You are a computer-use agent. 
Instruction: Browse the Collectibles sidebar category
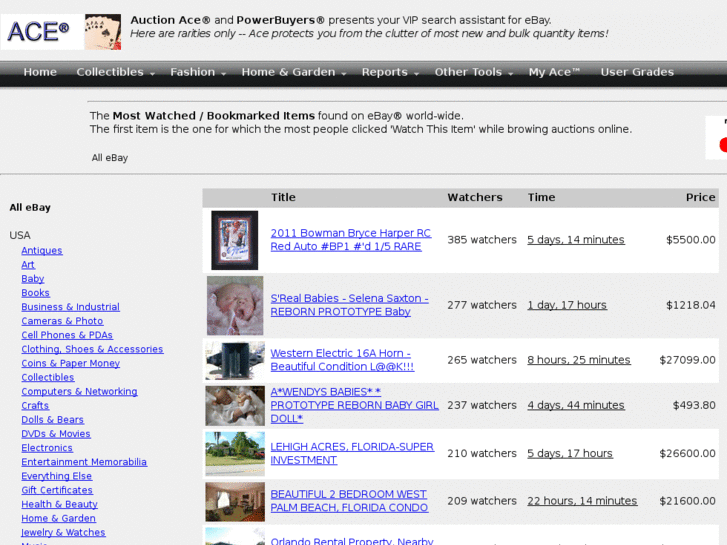point(48,378)
